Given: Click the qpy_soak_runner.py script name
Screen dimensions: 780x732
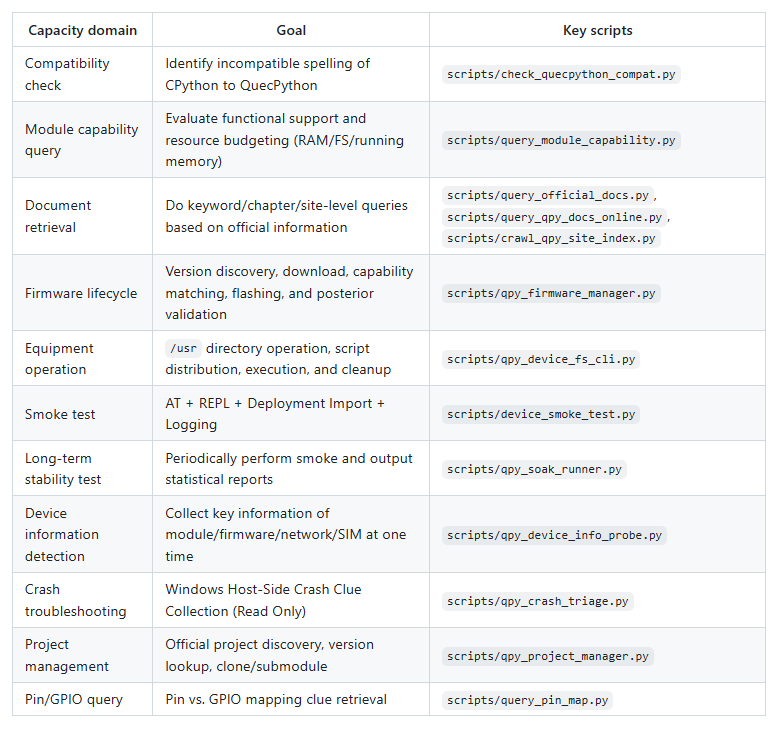Looking at the screenshot, I should pyautogui.click(x=534, y=469).
